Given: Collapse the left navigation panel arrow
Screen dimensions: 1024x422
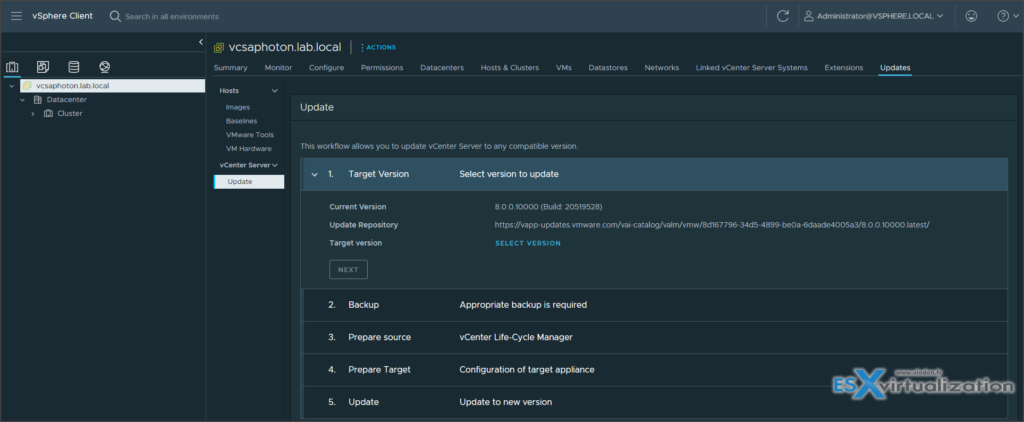Looking at the screenshot, I should (x=200, y=42).
